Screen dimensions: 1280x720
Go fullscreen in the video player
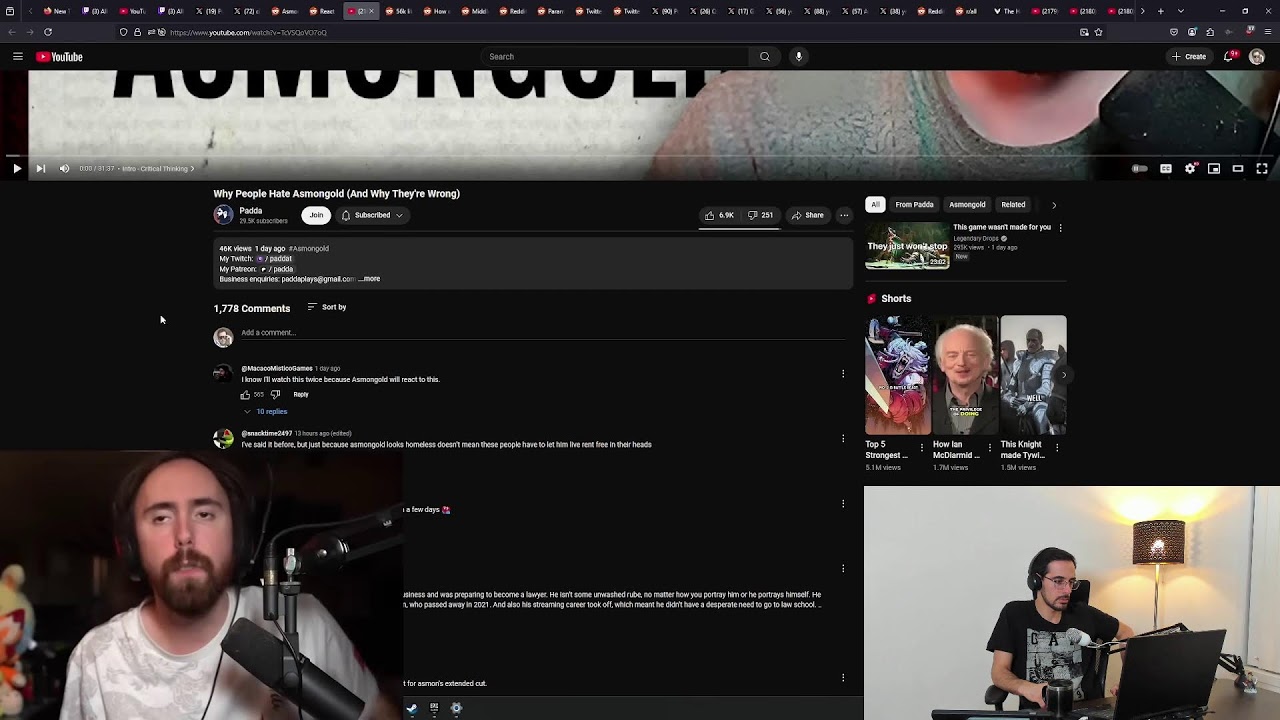point(1262,169)
